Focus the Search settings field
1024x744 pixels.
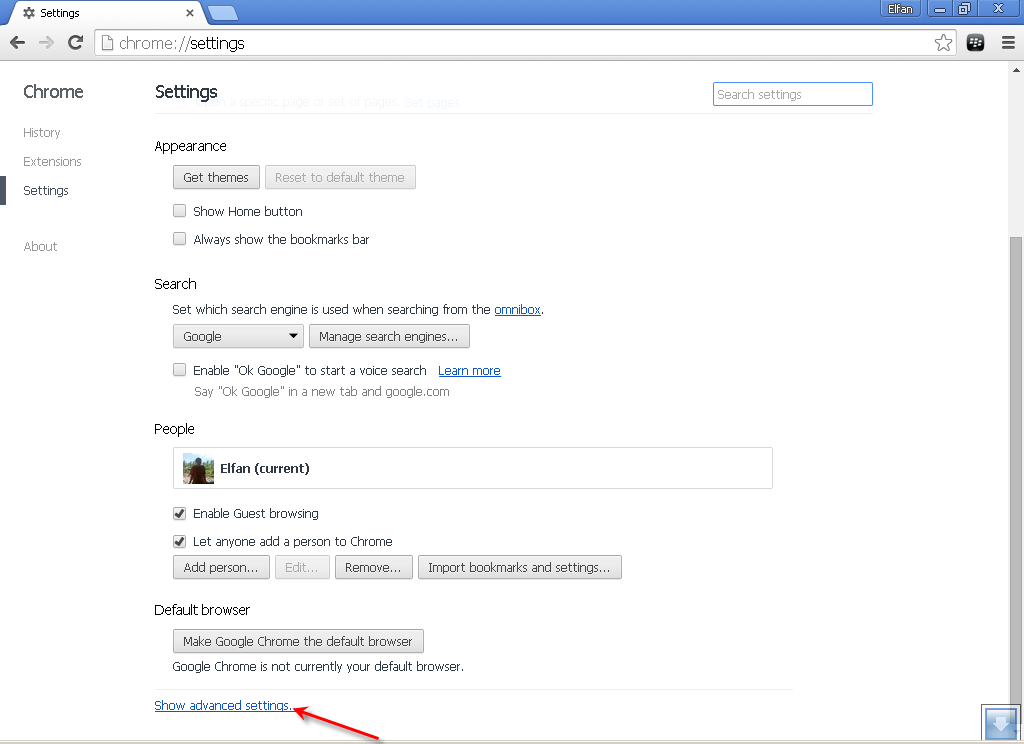pos(792,94)
